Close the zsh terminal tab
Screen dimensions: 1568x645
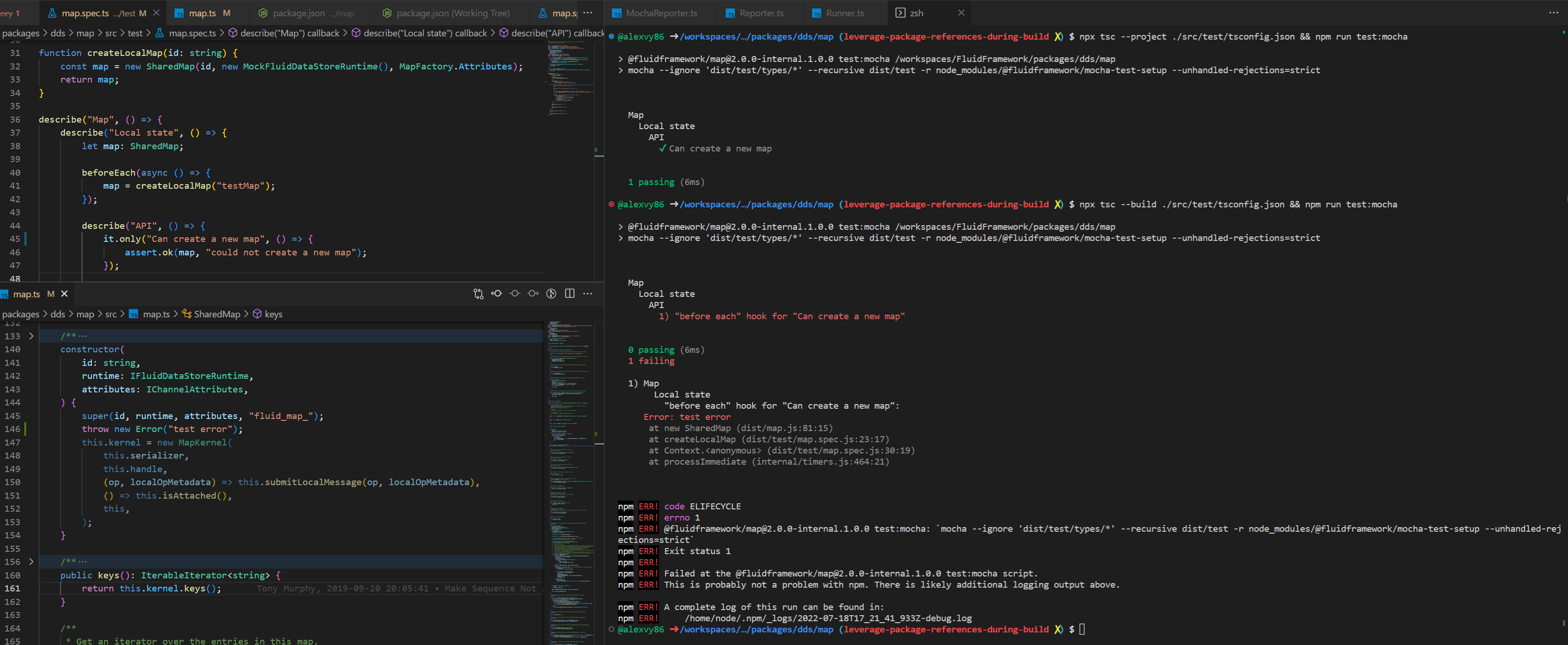(961, 13)
